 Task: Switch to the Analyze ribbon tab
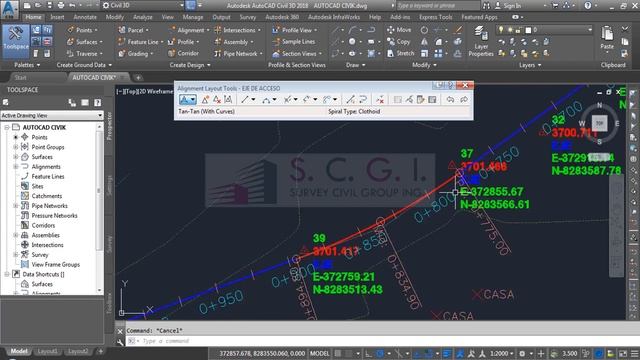click(142, 17)
